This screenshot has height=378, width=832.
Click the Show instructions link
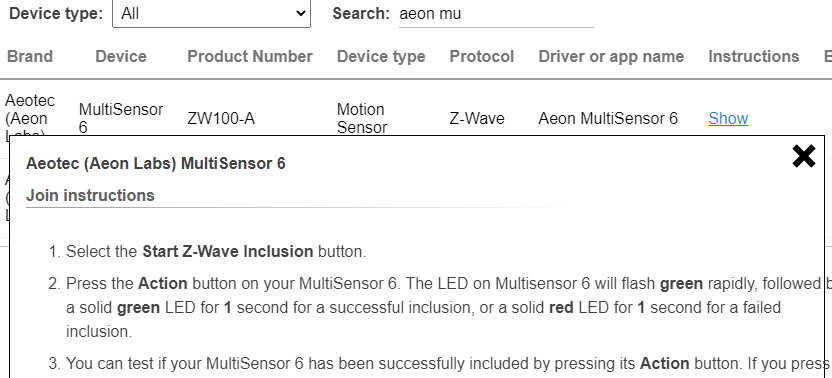728,118
